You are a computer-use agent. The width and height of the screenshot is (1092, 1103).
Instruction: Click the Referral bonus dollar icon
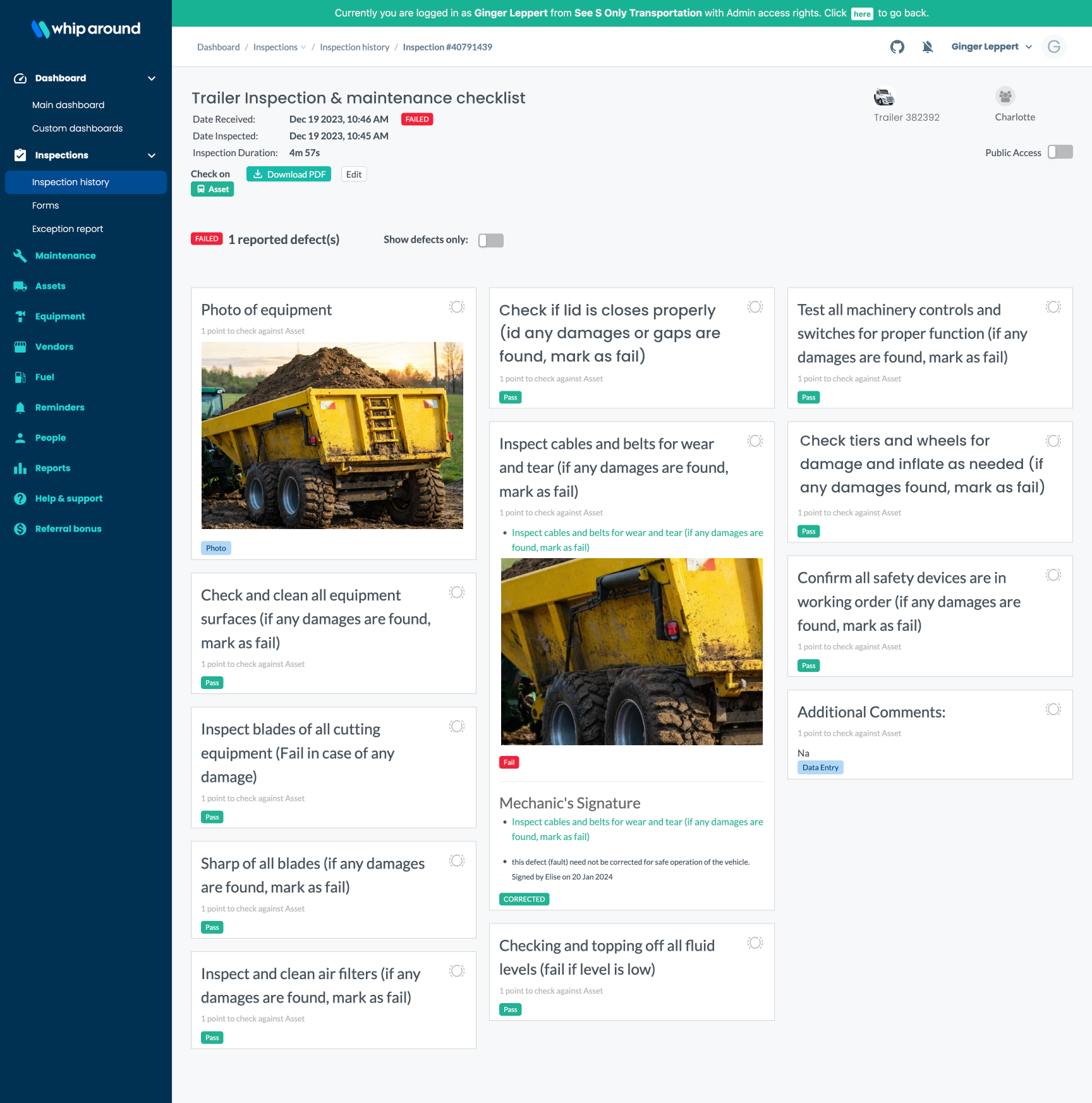point(20,528)
